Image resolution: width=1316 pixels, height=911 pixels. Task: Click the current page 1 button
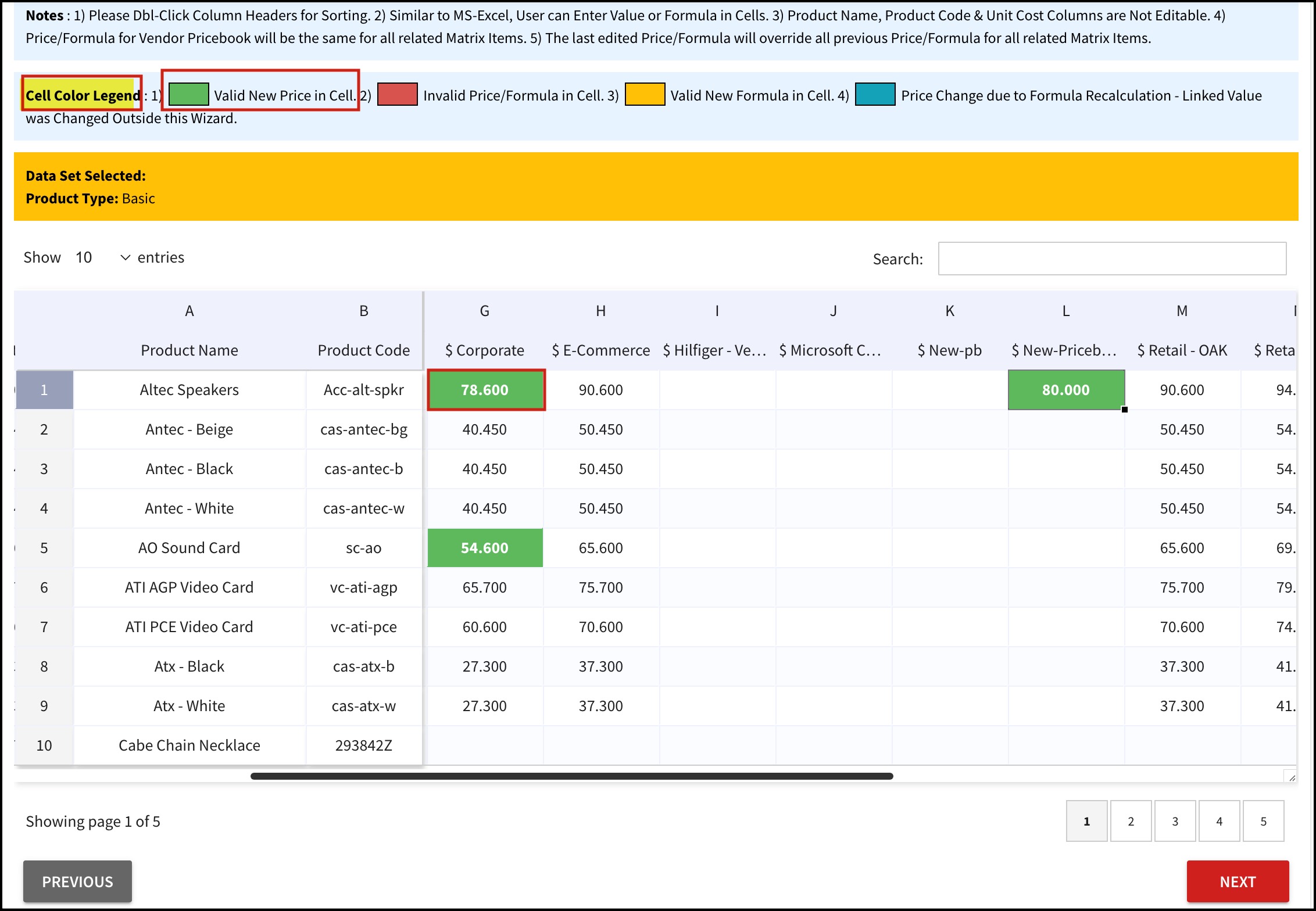coord(1086,821)
